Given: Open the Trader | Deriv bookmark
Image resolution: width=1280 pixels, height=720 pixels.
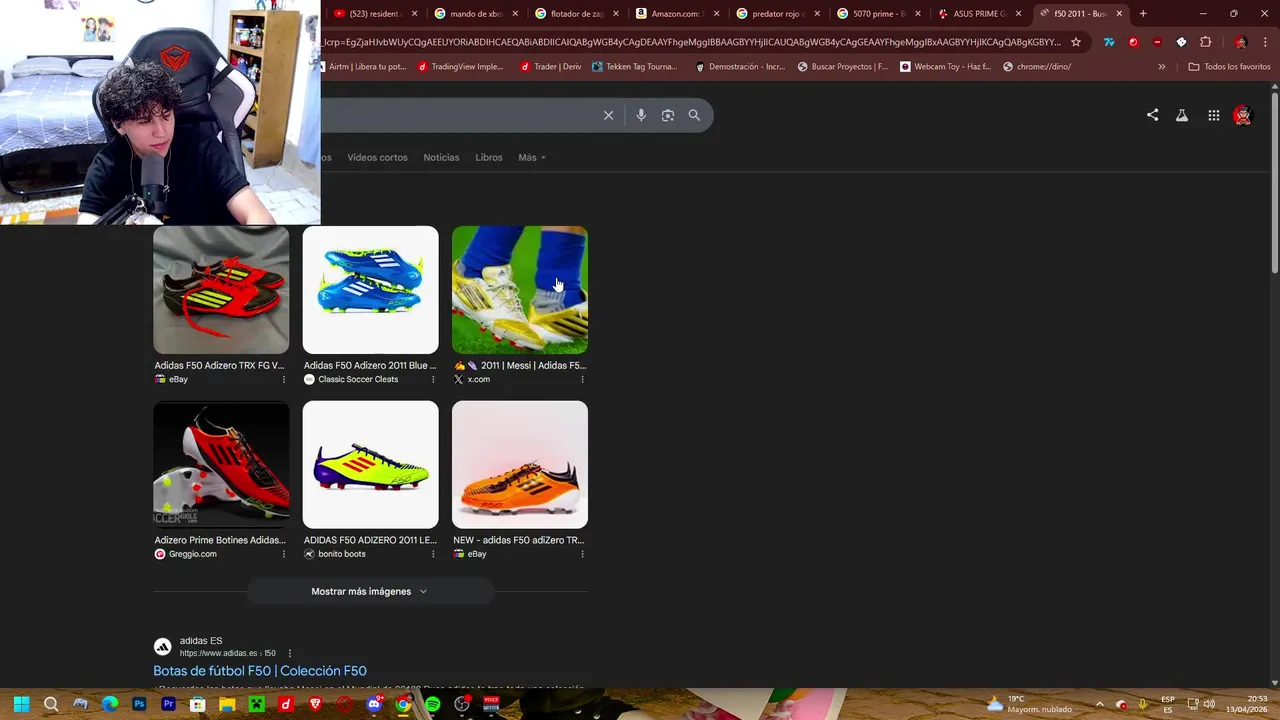Looking at the screenshot, I should pyautogui.click(x=550, y=67).
